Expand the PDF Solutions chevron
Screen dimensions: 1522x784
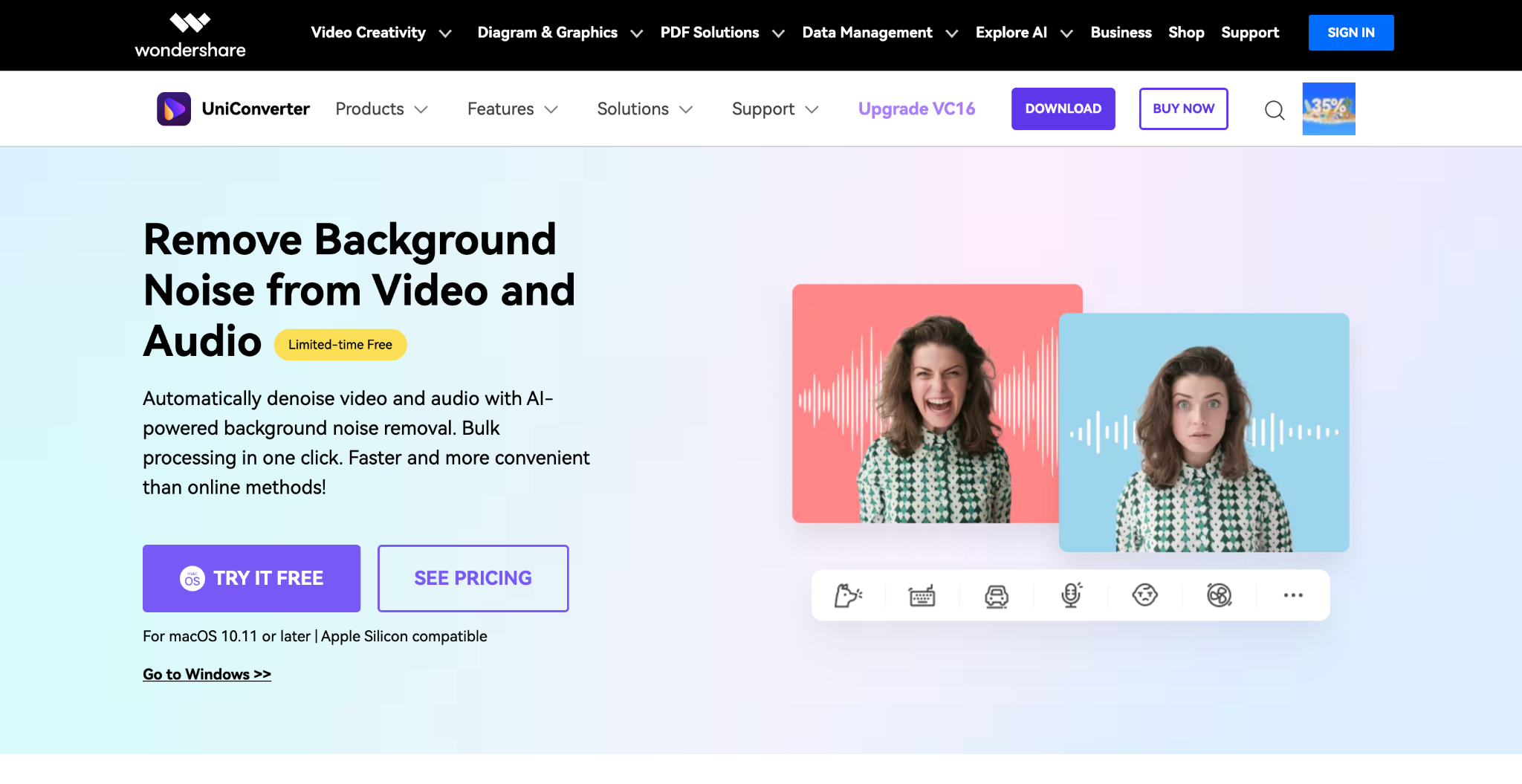778,33
